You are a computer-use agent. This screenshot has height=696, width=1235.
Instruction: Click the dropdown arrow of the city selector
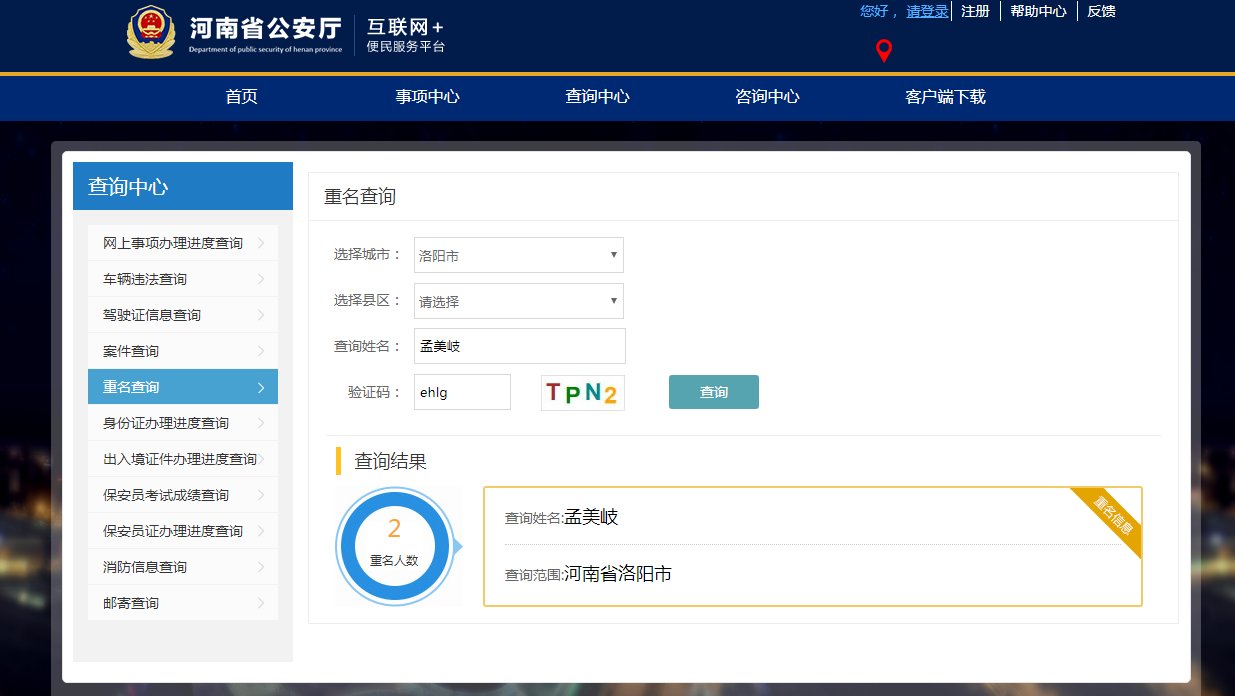[613, 255]
